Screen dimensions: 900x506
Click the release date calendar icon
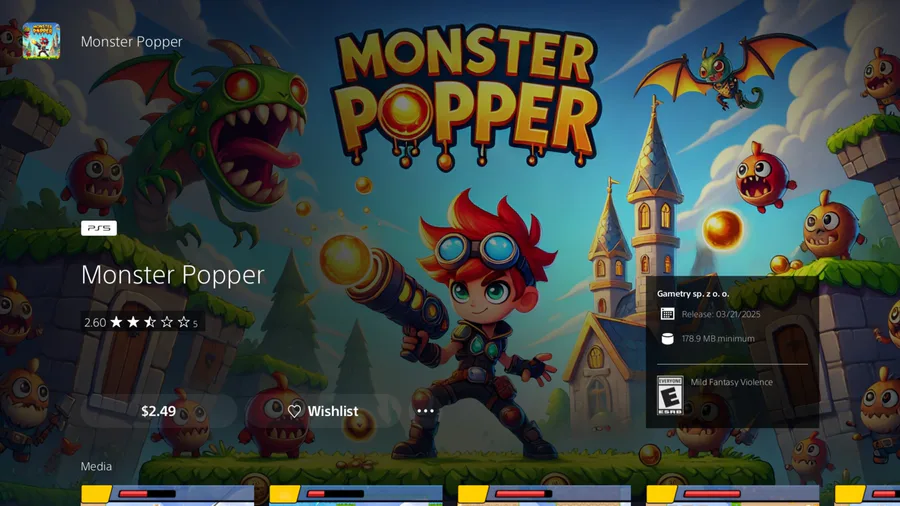[667, 314]
